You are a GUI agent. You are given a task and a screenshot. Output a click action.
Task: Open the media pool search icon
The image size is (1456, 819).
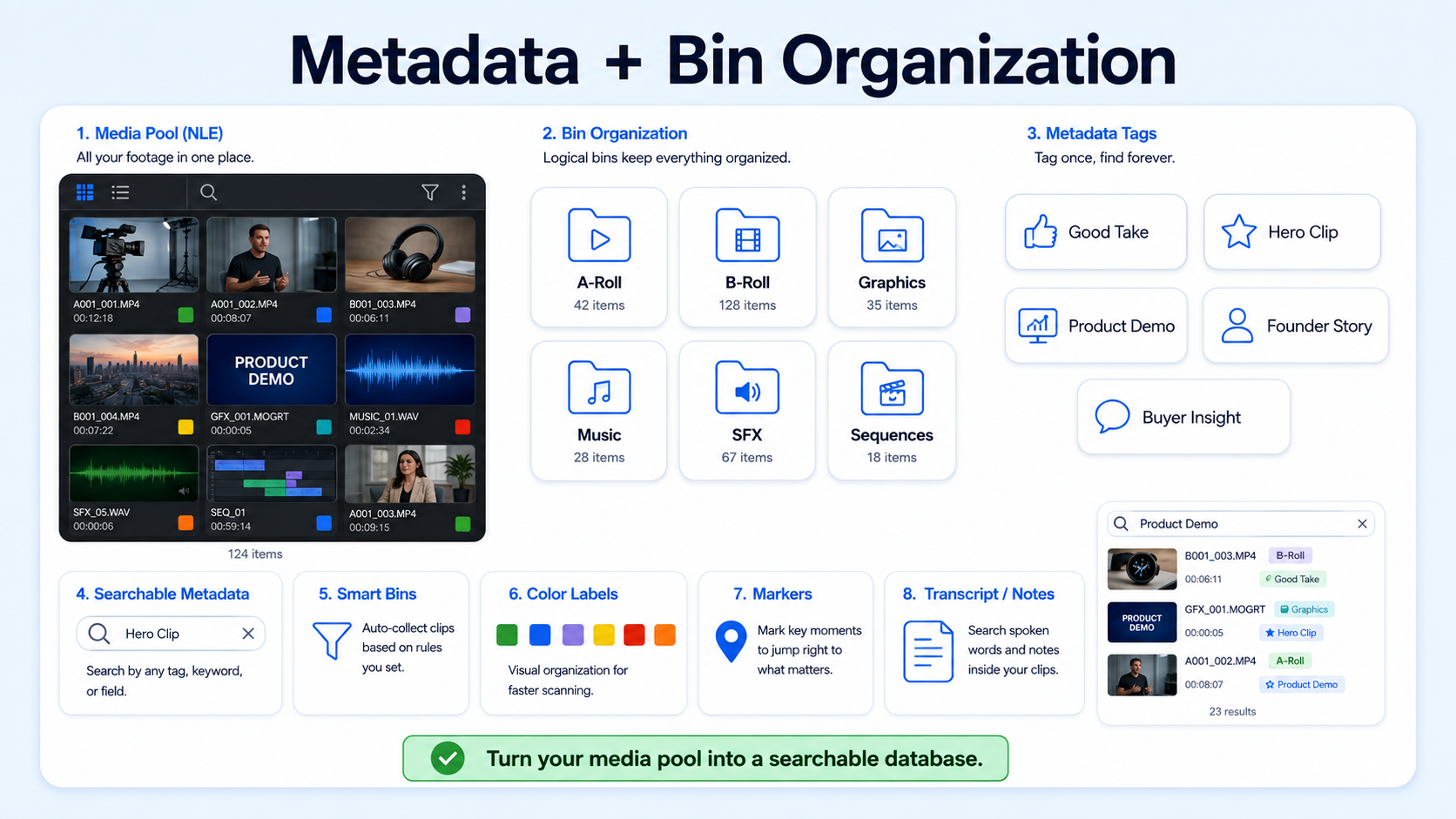pyautogui.click(x=208, y=192)
